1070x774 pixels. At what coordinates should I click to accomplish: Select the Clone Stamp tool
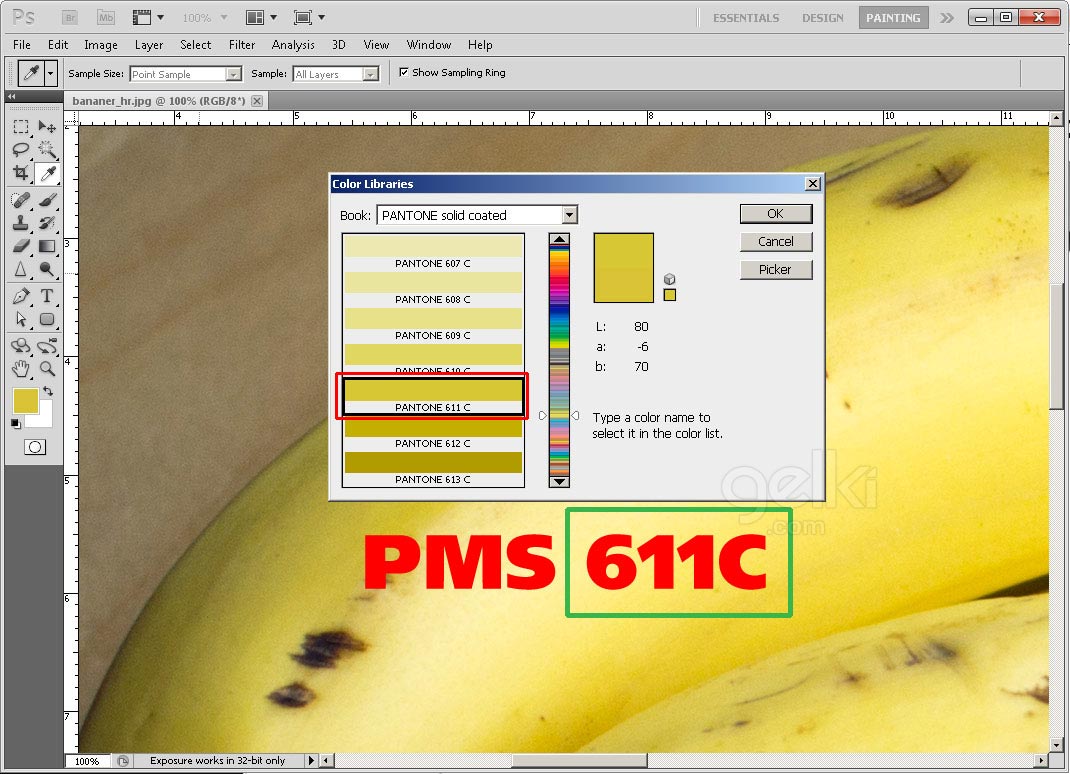click(20, 223)
